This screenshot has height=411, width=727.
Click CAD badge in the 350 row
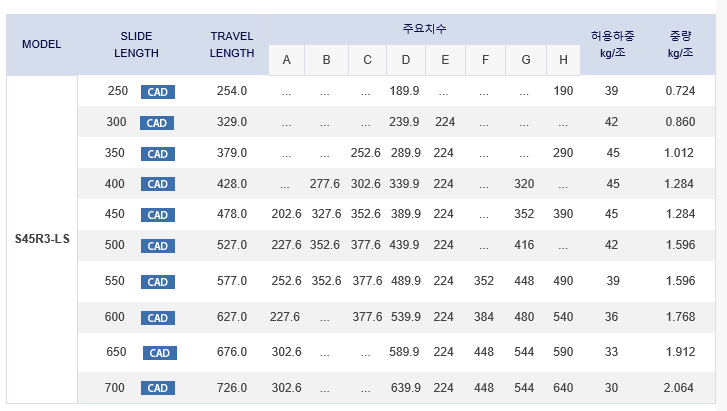point(158,154)
